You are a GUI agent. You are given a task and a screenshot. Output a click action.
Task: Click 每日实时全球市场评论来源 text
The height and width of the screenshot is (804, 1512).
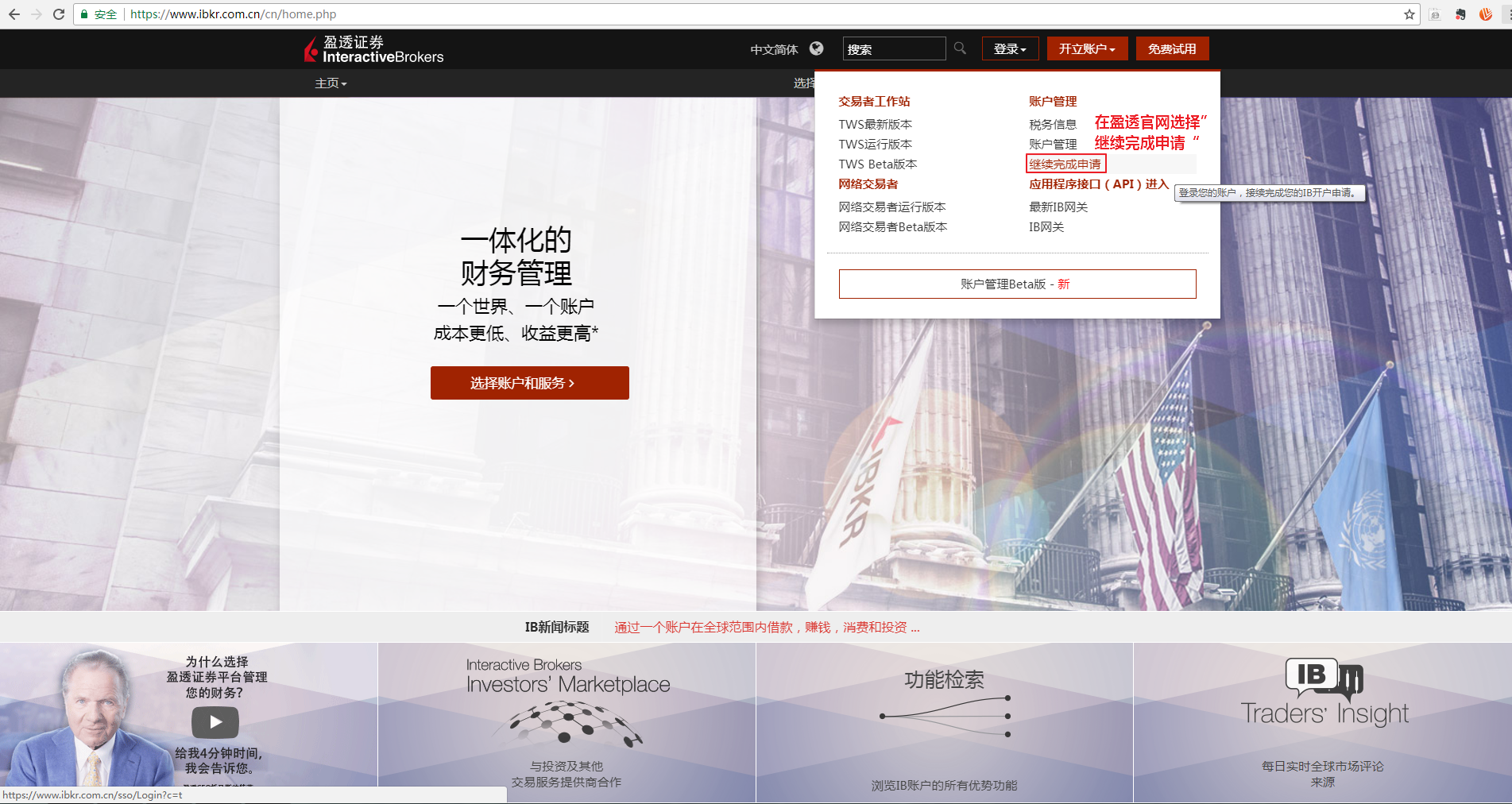[x=1323, y=774]
